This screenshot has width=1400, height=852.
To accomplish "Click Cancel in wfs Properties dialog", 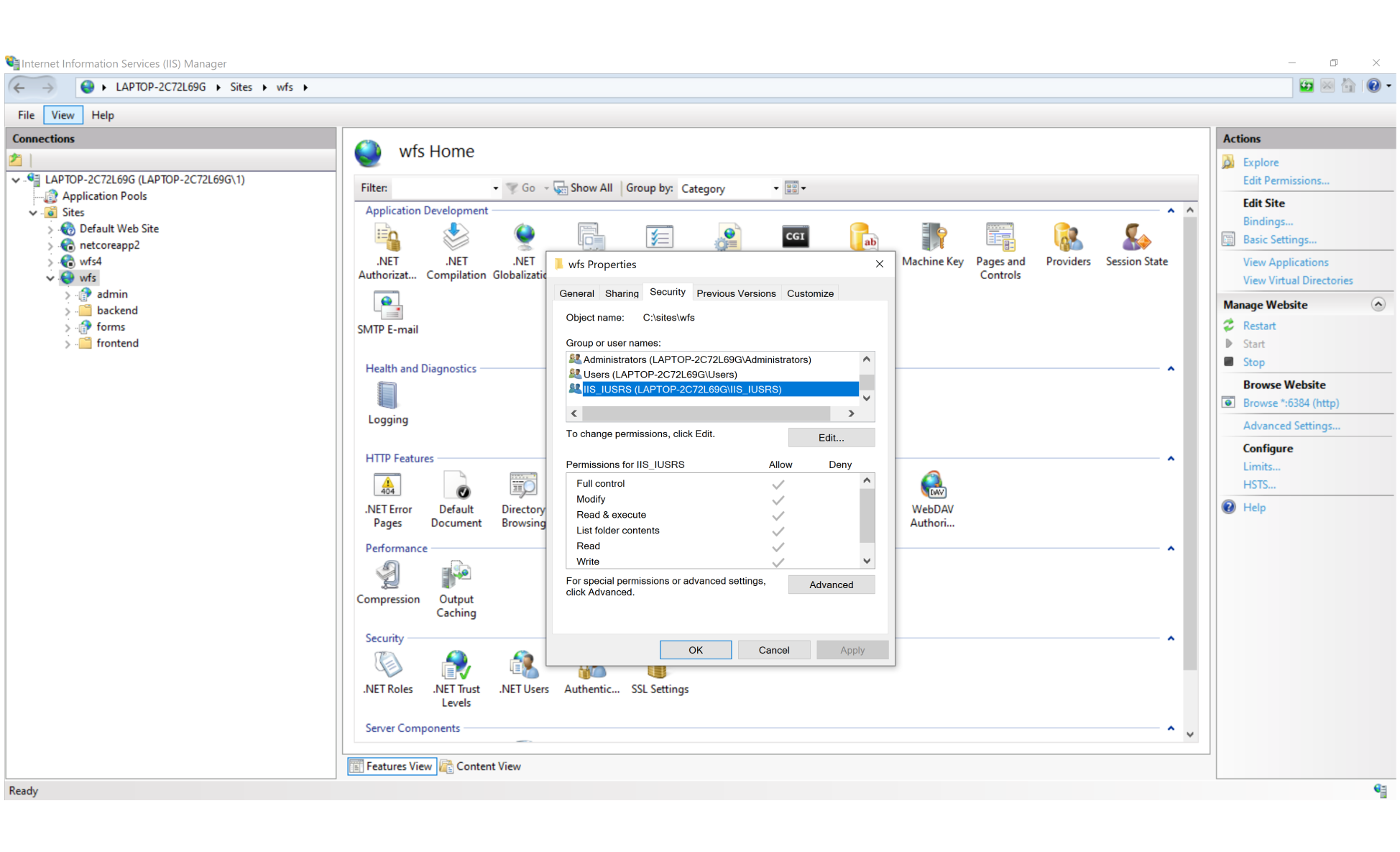I will click(773, 650).
